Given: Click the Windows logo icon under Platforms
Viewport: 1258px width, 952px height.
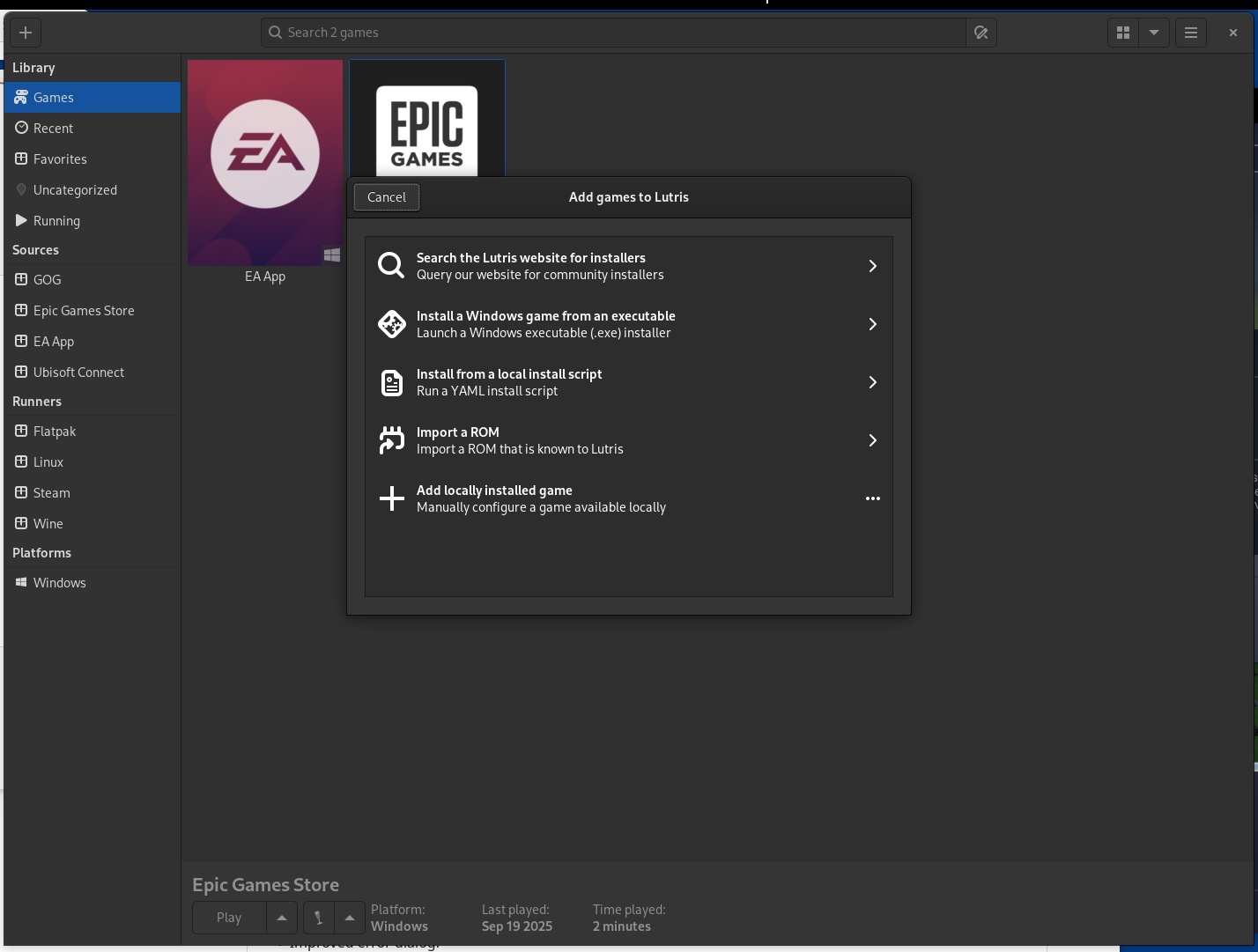Looking at the screenshot, I should [21, 582].
